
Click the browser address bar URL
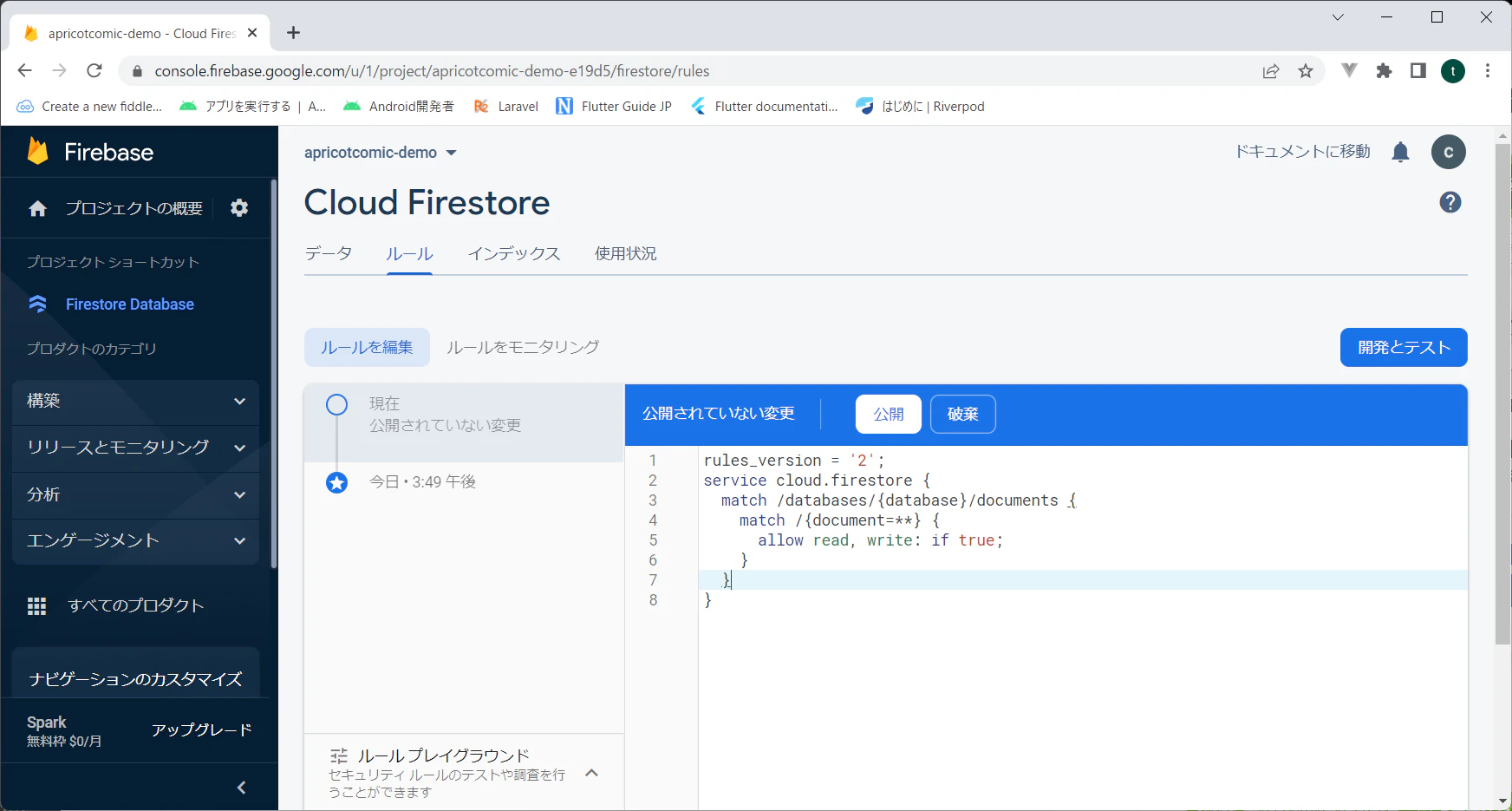(432, 71)
